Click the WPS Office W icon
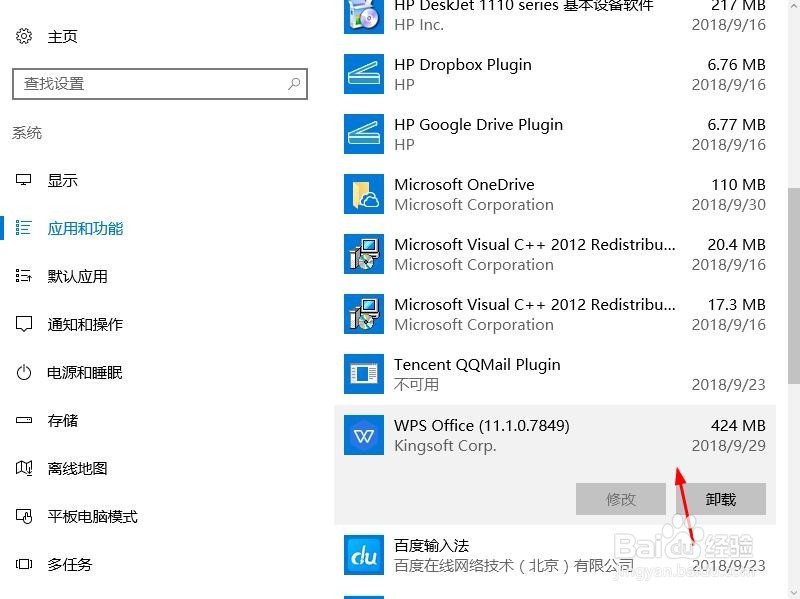The image size is (800, 599). click(x=364, y=435)
